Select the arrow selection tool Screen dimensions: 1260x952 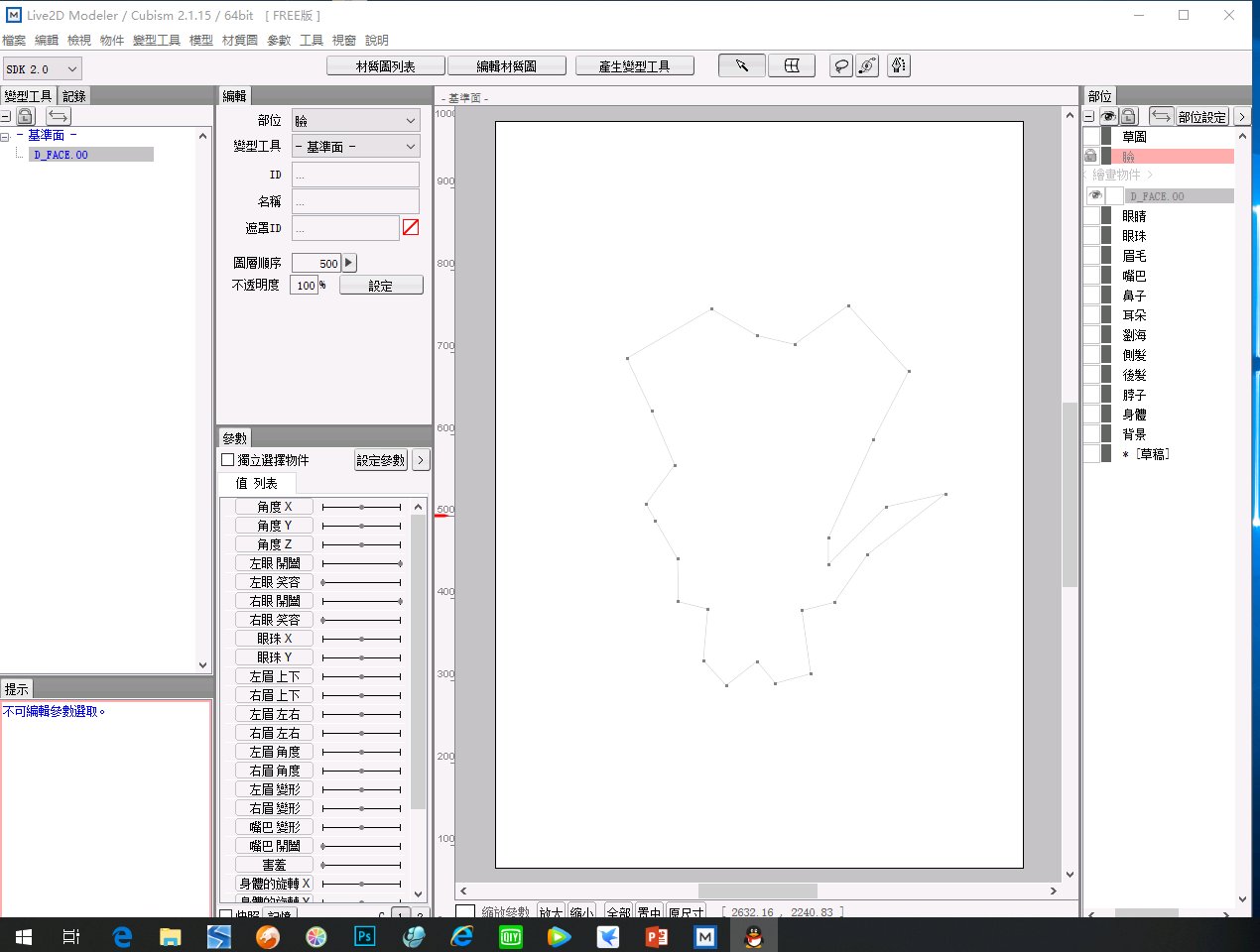click(741, 65)
